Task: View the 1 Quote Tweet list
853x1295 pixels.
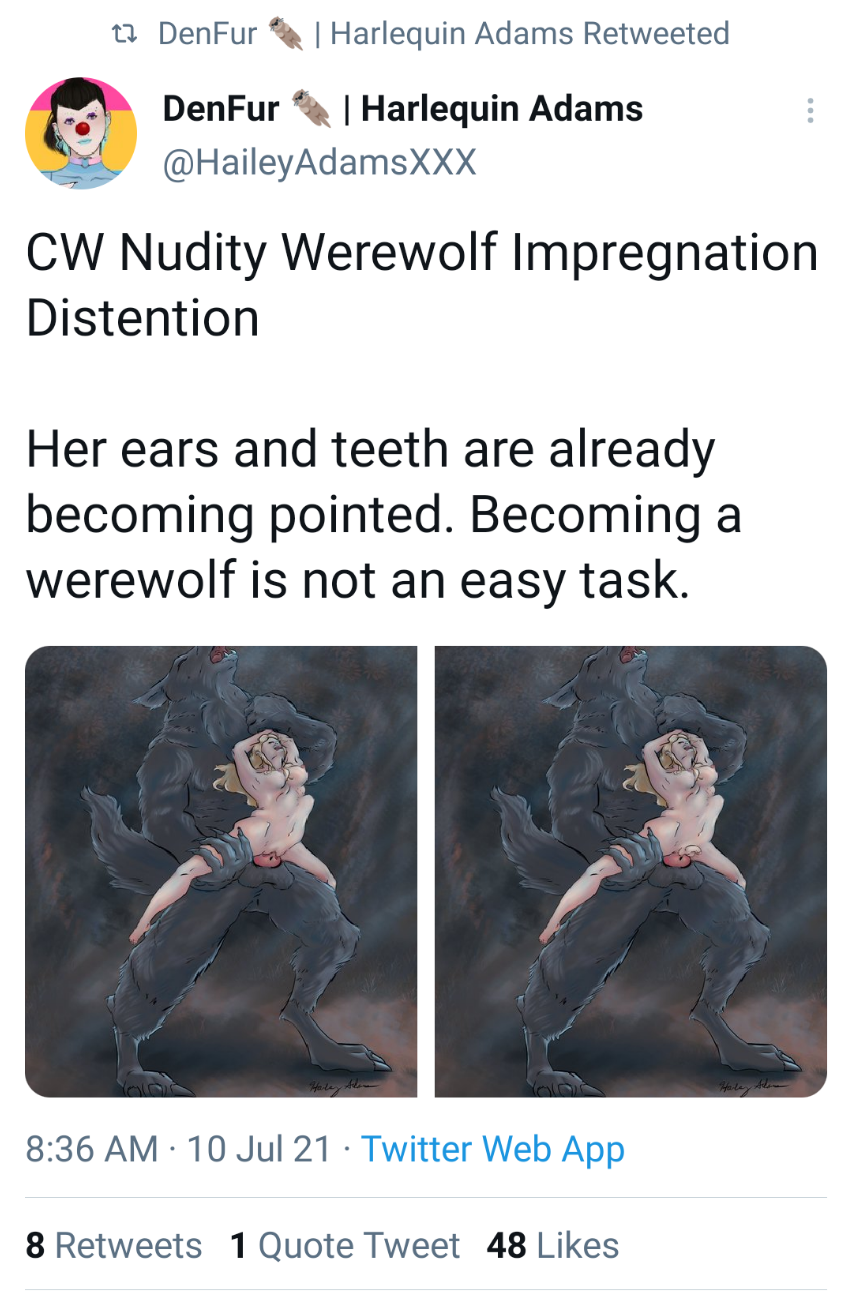Action: 345,1246
